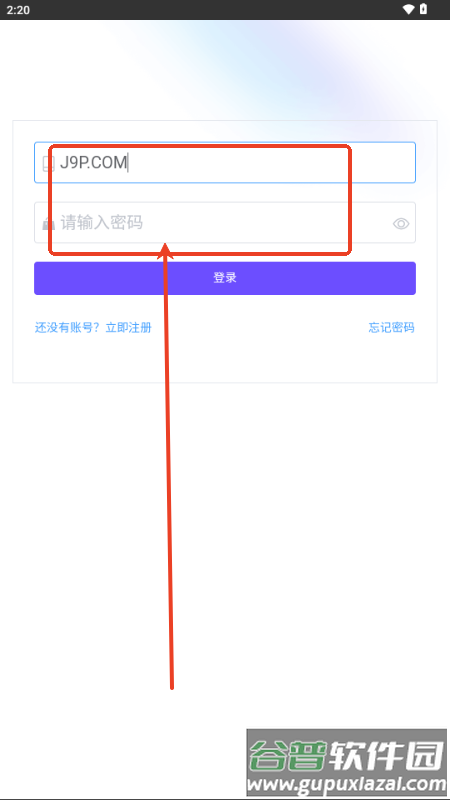Image resolution: width=450 pixels, height=800 pixels.
Task: Click the phone icon in username field
Action: 48,163
